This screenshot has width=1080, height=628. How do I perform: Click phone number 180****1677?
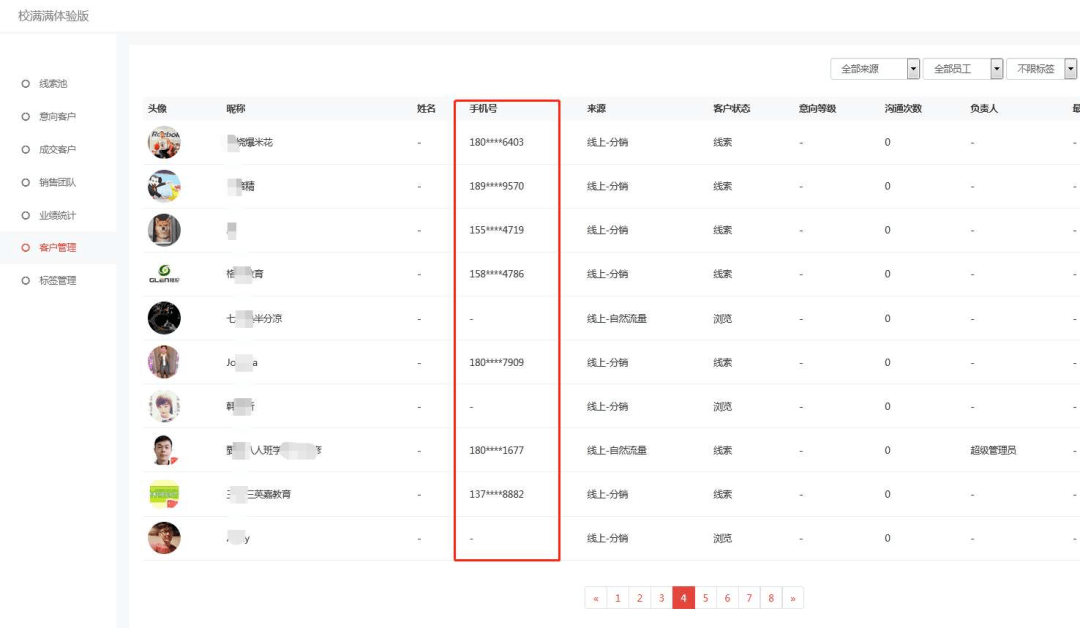pos(497,450)
